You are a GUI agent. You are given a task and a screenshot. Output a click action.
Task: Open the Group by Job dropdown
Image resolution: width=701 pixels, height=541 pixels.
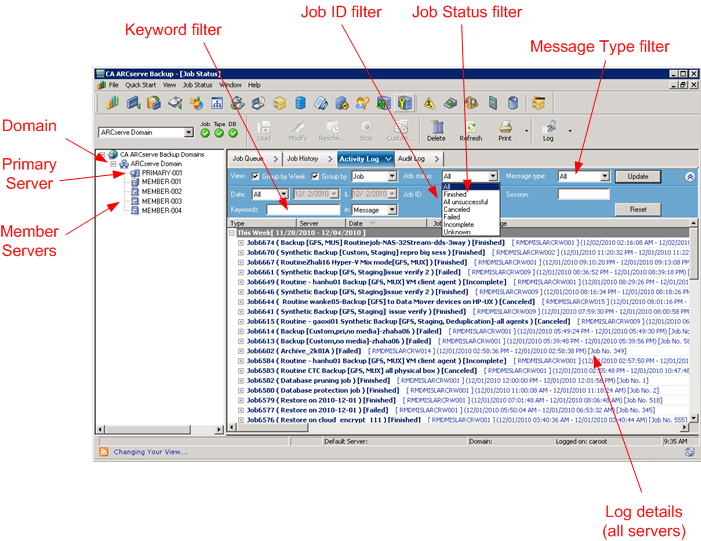click(392, 176)
